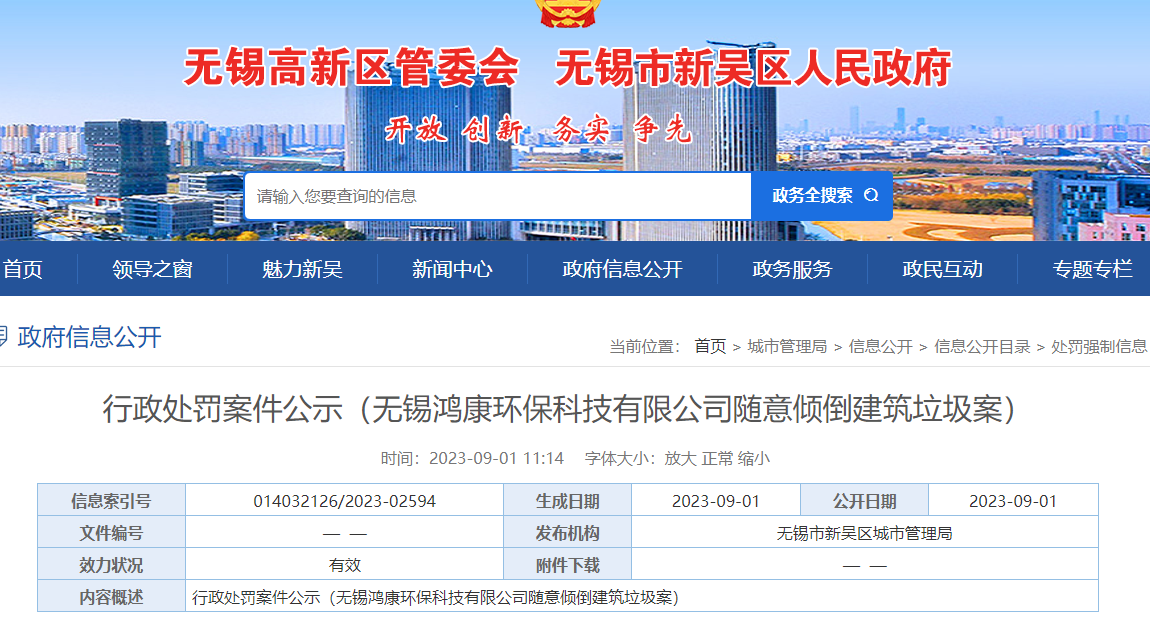Navigate to 政务服务 menu item
This screenshot has height=621, width=1150.
click(792, 269)
